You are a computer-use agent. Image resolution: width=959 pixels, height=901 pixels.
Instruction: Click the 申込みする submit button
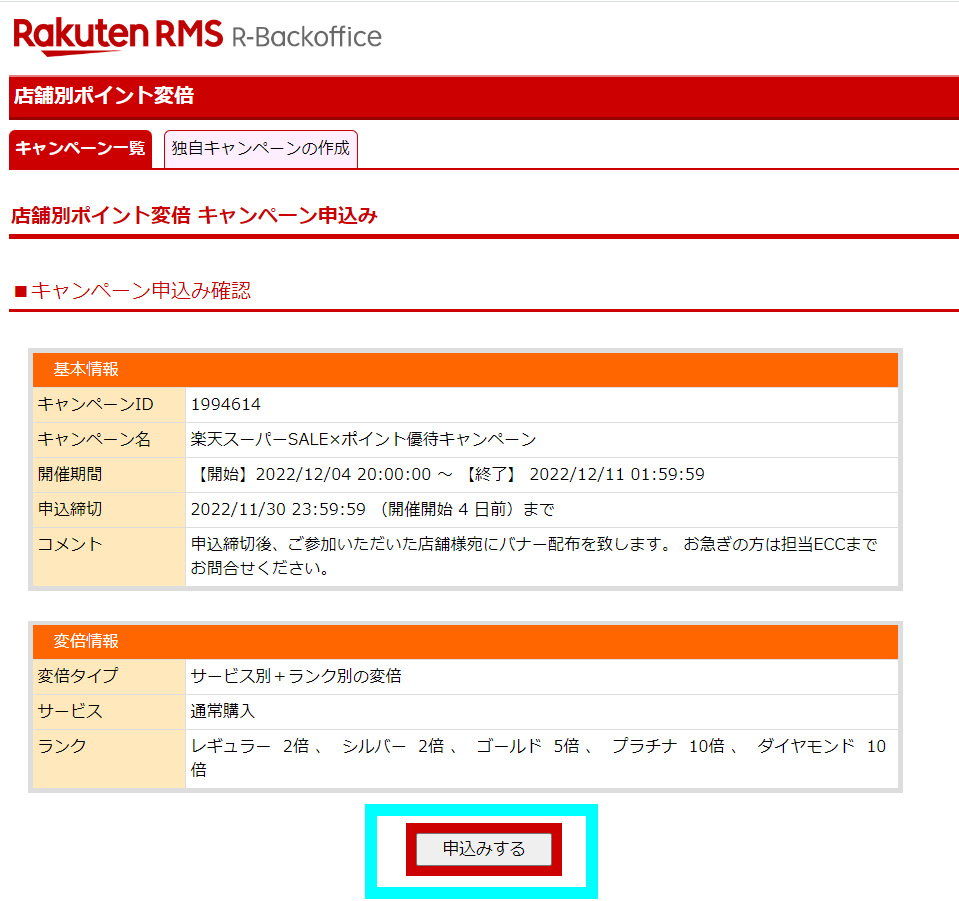[x=483, y=849]
